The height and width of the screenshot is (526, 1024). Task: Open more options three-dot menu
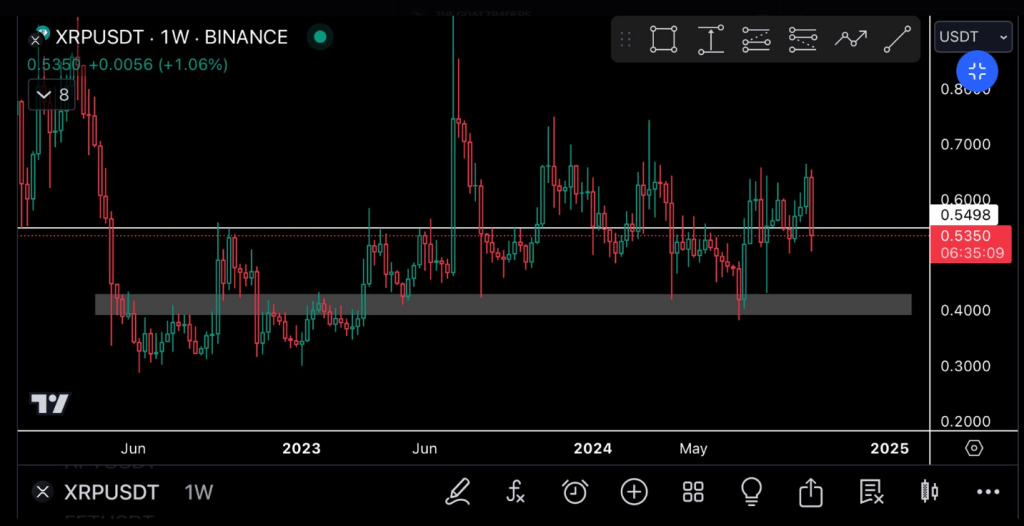[x=988, y=491]
